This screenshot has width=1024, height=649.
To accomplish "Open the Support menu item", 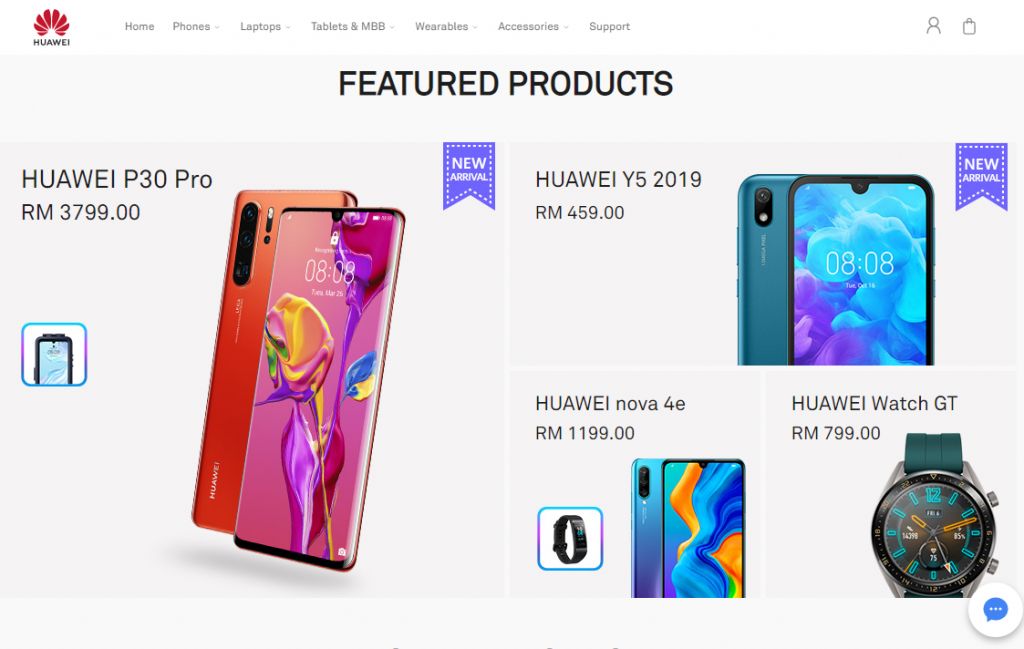I will [x=609, y=27].
